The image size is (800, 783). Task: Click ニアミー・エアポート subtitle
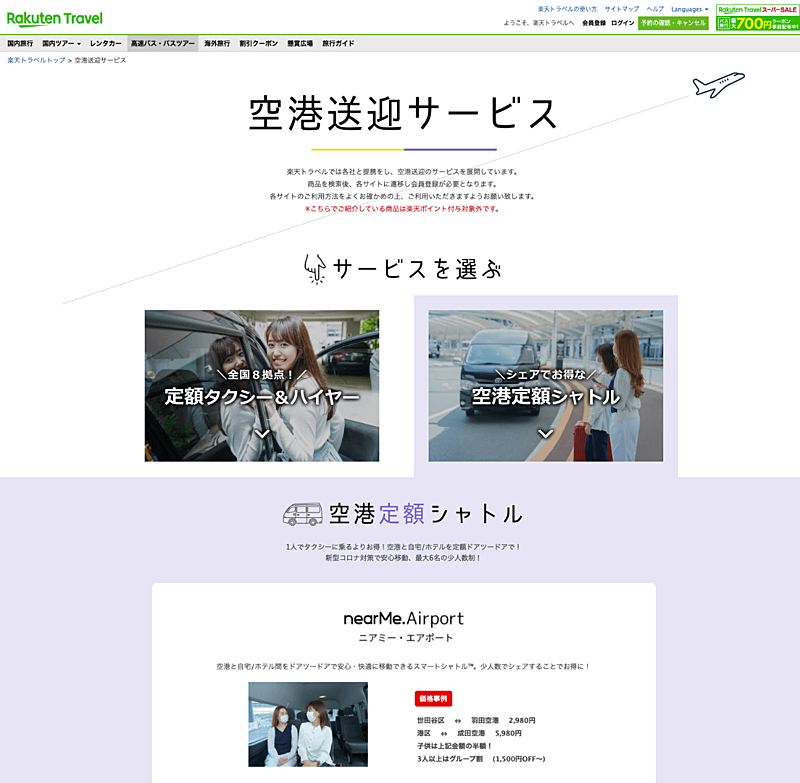pos(406,638)
